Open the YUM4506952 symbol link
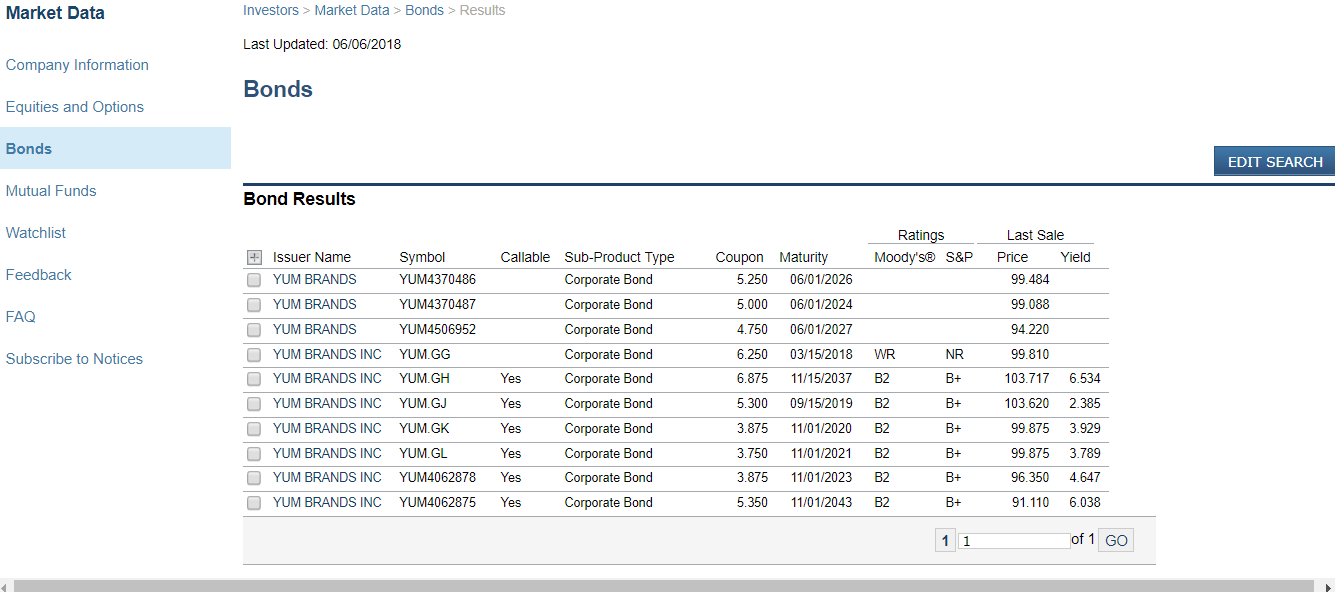This screenshot has height=592, width=1335. pyautogui.click(x=437, y=329)
